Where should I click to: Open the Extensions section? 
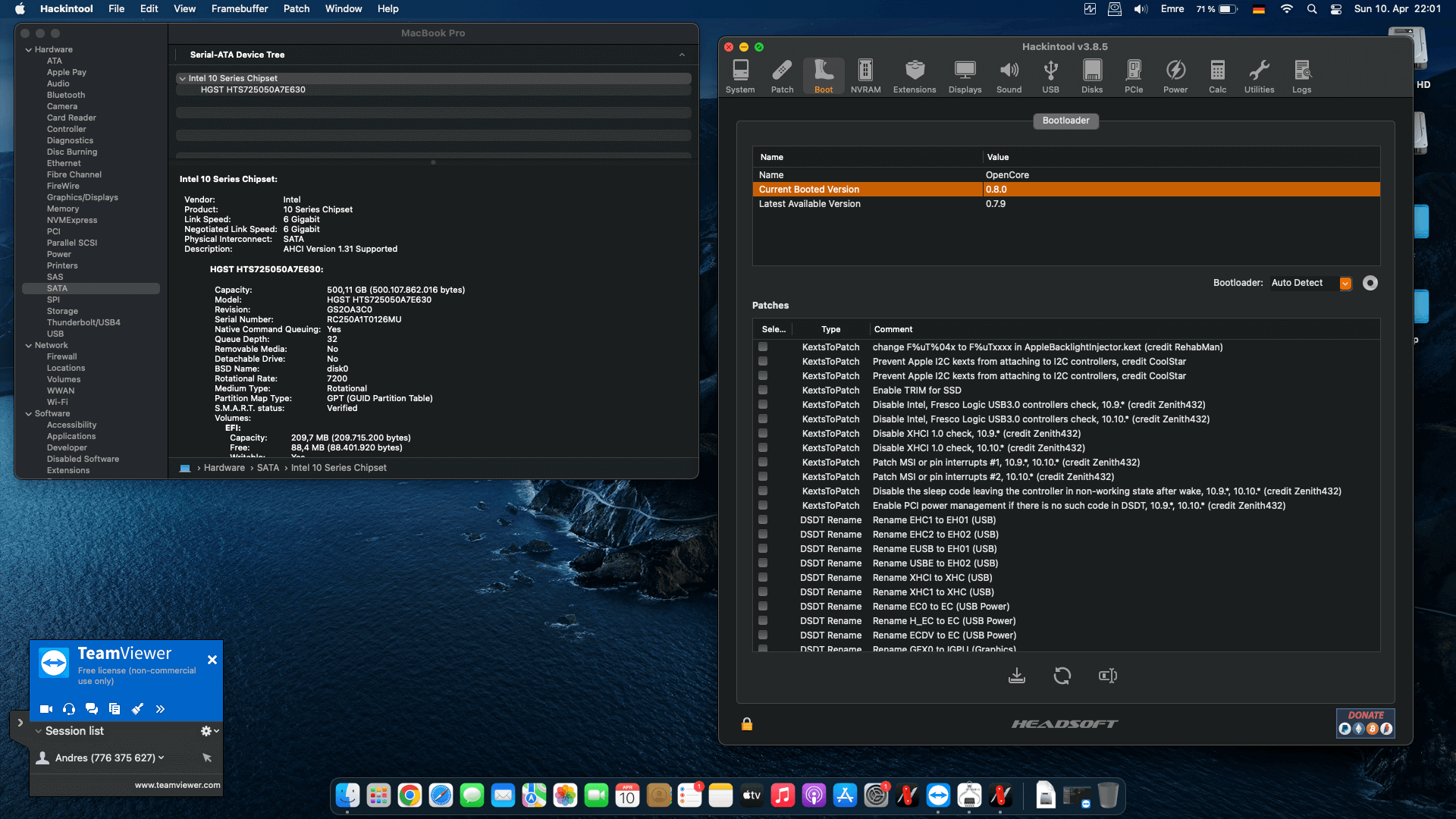click(915, 77)
